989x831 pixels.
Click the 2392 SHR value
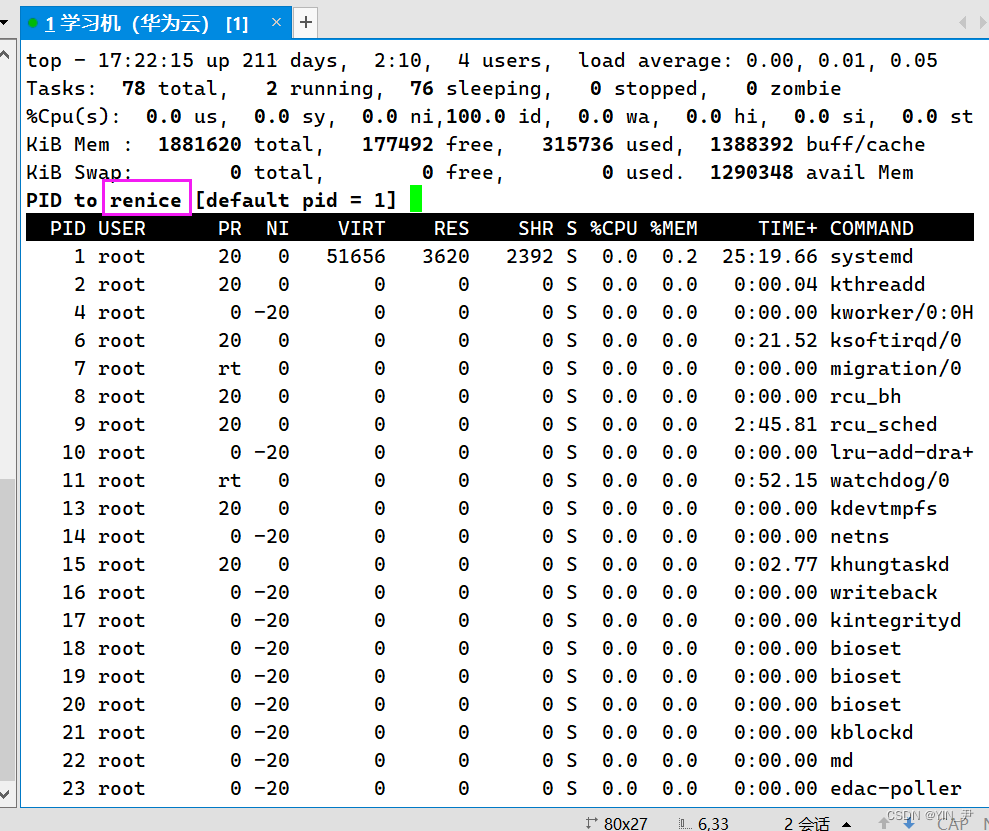pos(530,257)
